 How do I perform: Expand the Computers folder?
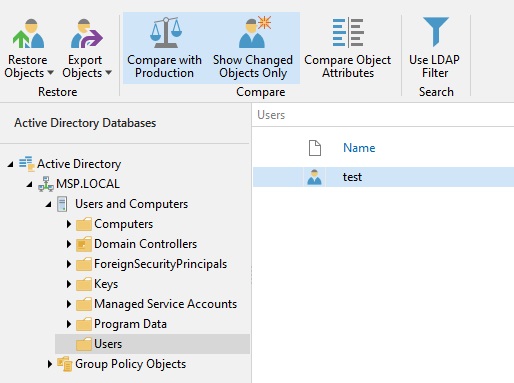tap(69, 224)
